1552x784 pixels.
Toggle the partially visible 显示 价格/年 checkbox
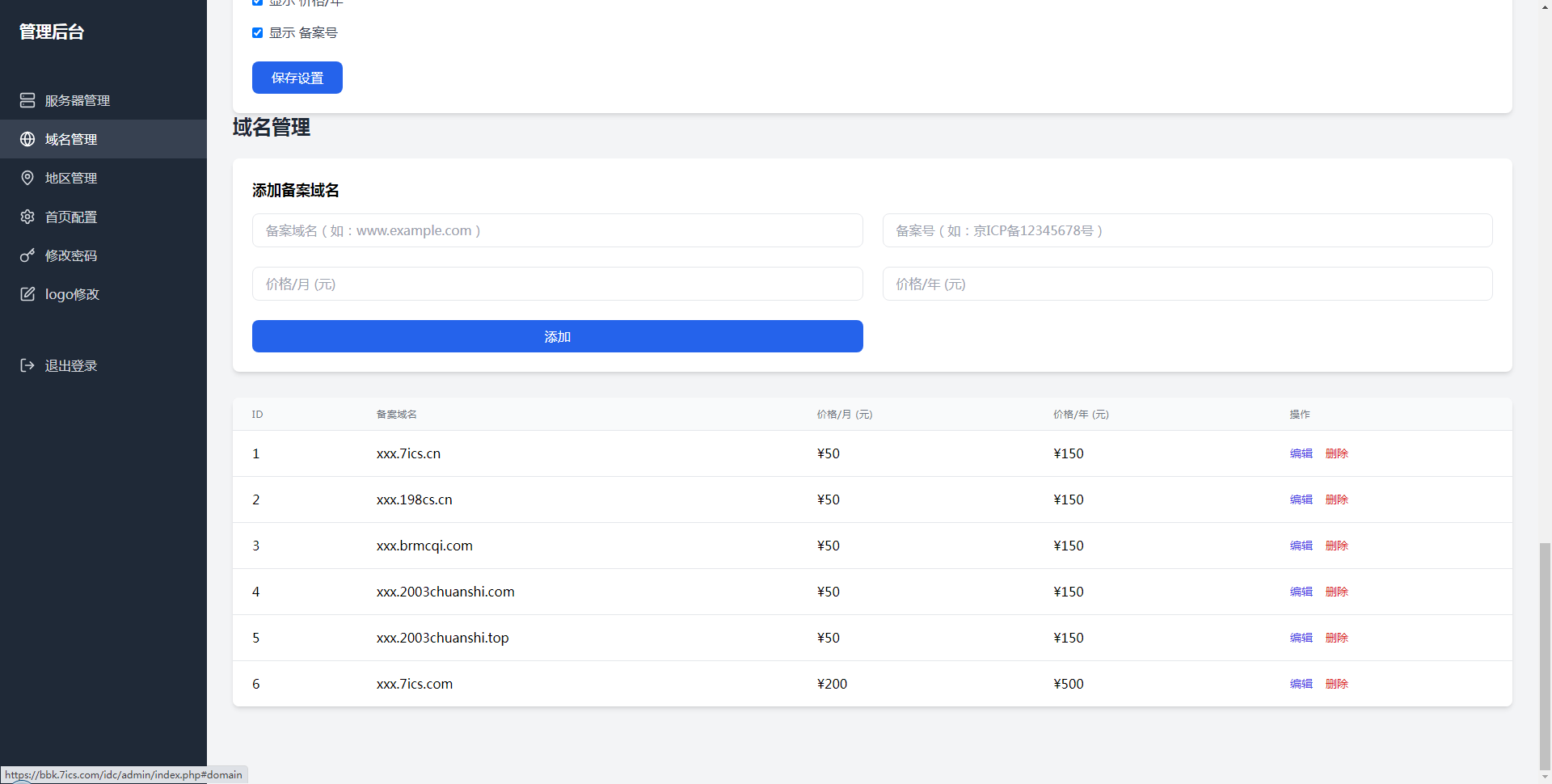click(x=258, y=2)
